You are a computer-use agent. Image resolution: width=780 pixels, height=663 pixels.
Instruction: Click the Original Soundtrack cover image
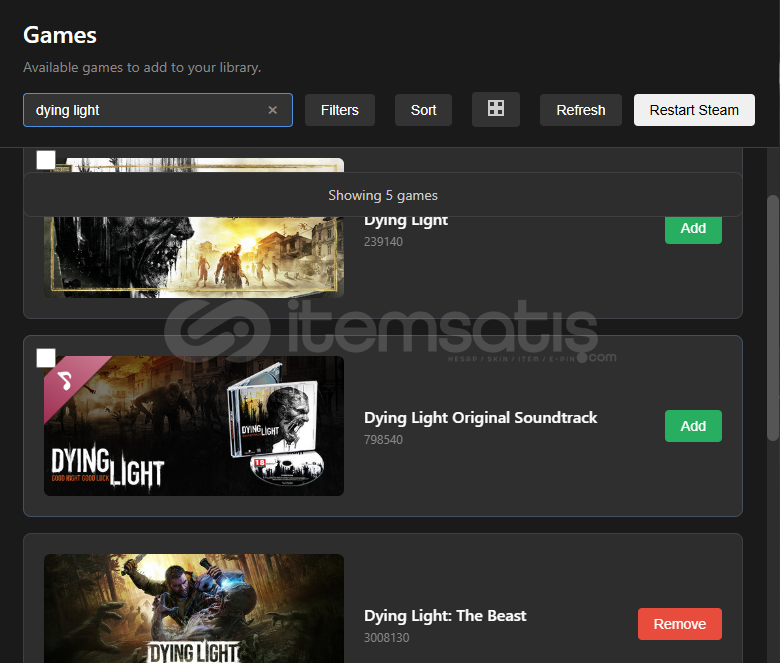click(194, 426)
